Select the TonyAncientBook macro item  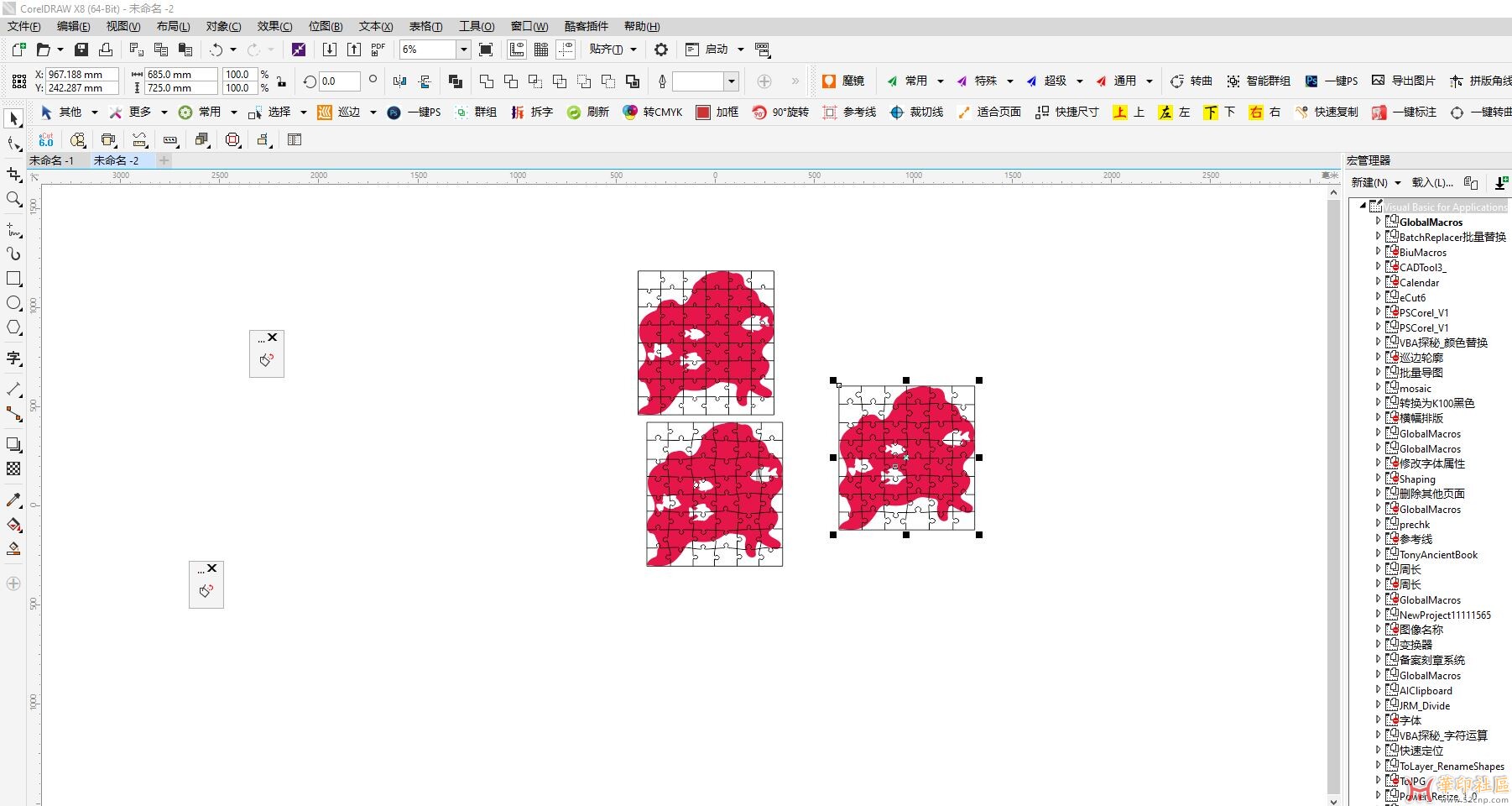click(x=1438, y=554)
